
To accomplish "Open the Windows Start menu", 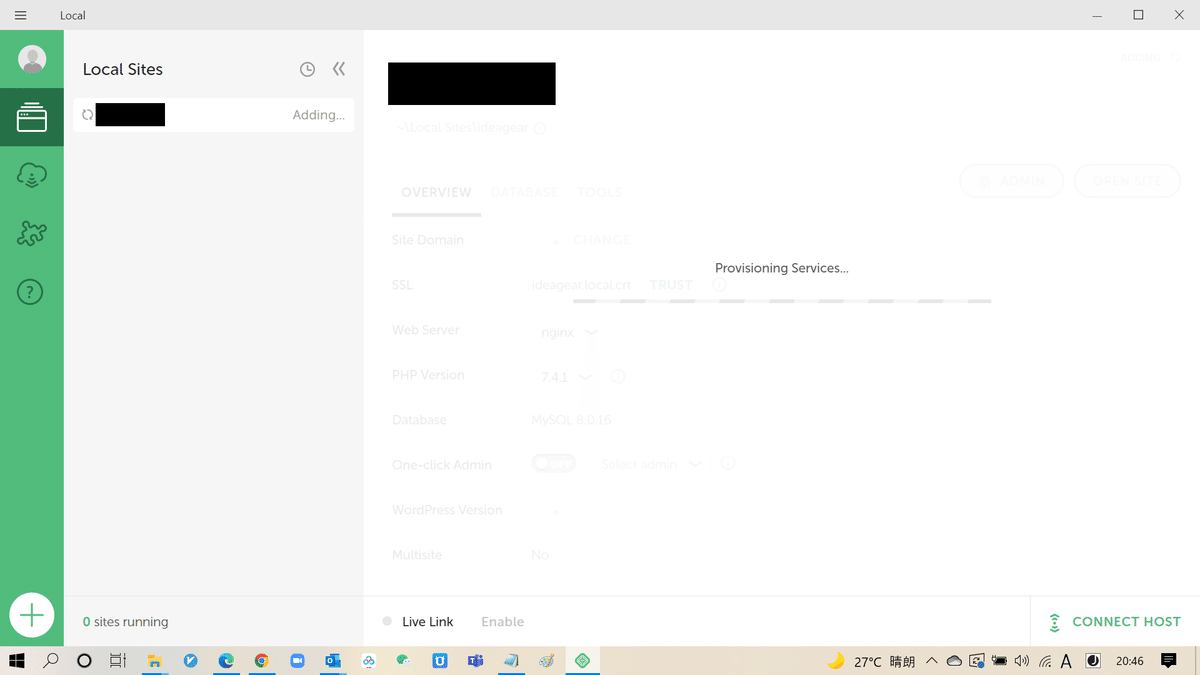I will 17,661.
